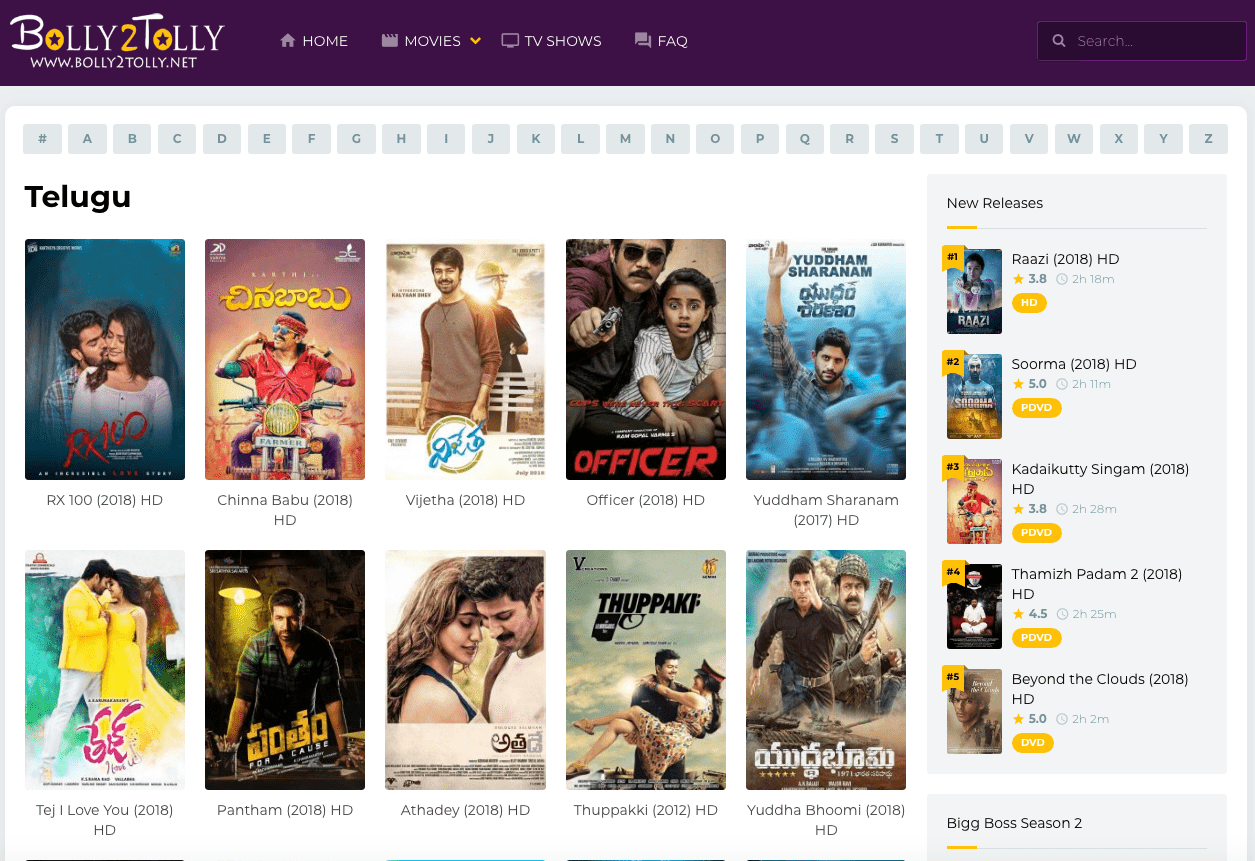Filter movies by letter M

coord(625,139)
